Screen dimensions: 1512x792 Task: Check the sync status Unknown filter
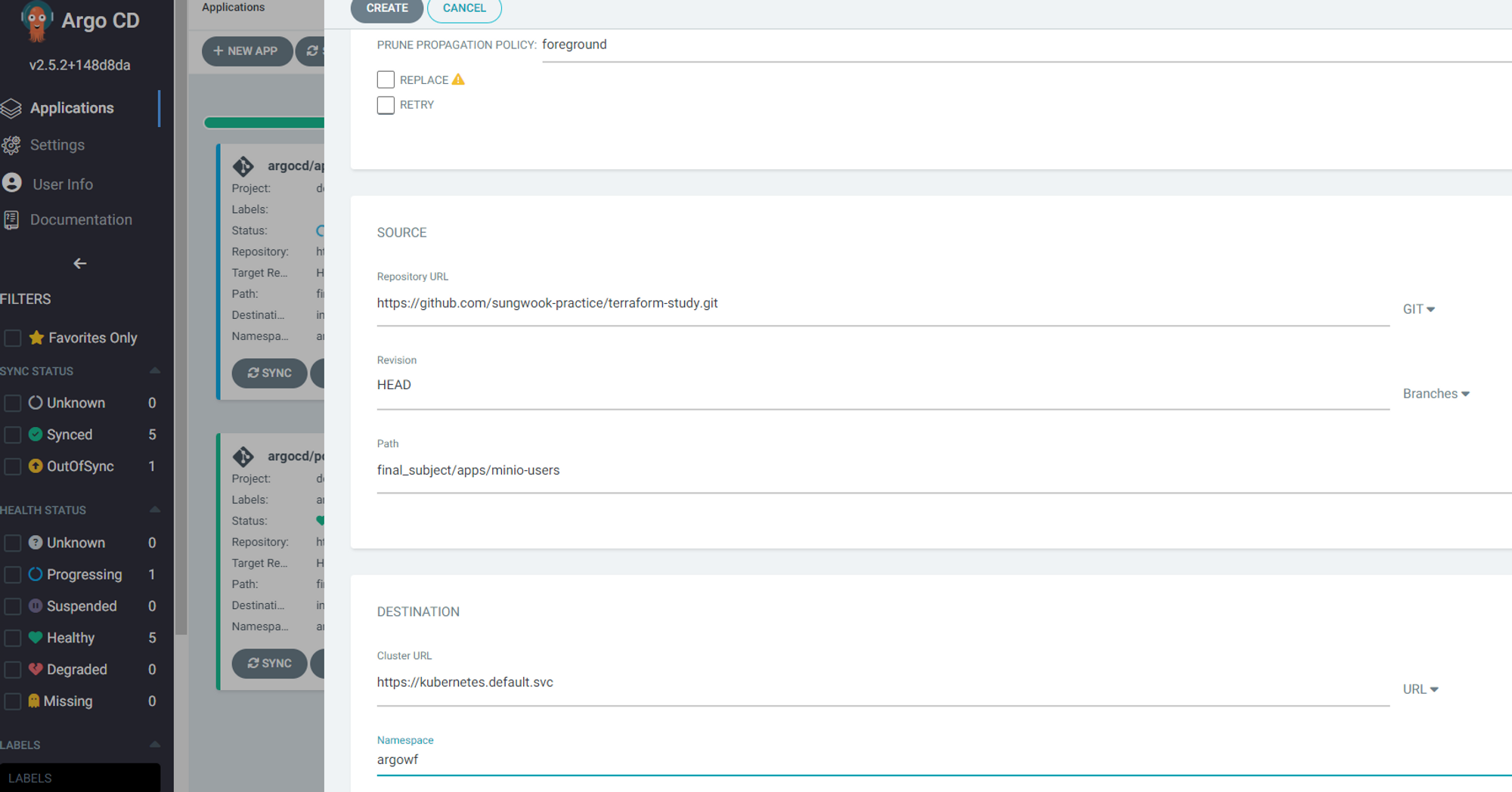(13, 403)
